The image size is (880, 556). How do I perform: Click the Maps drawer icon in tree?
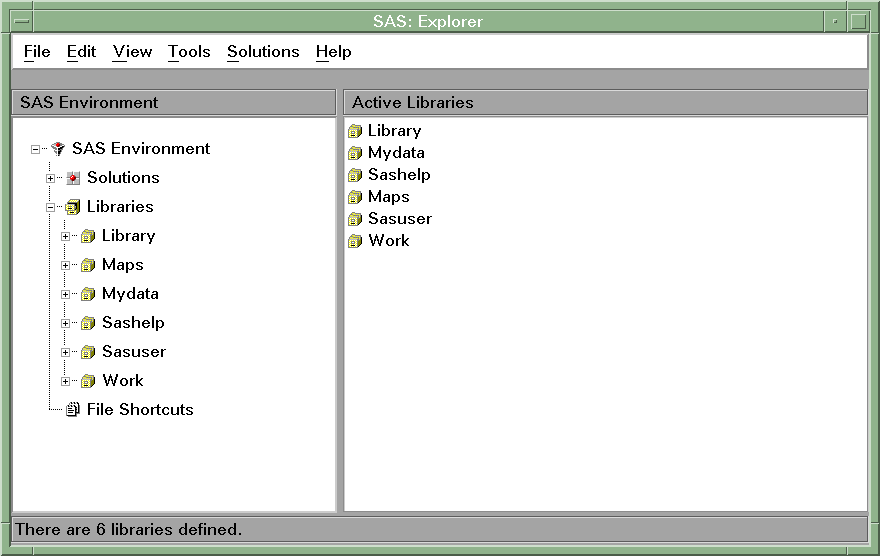[88, 265]
